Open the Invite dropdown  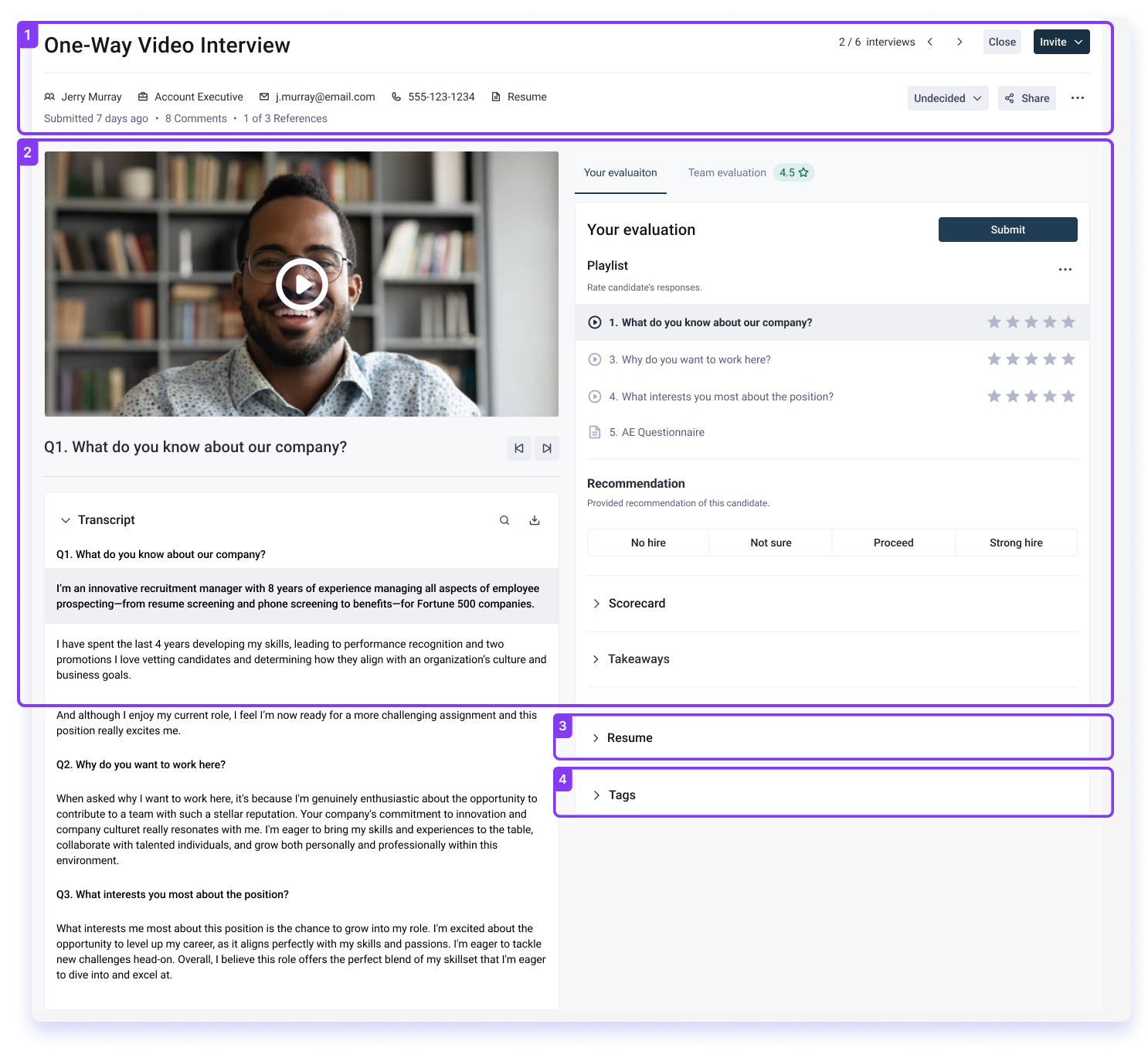click(1061, 42)
